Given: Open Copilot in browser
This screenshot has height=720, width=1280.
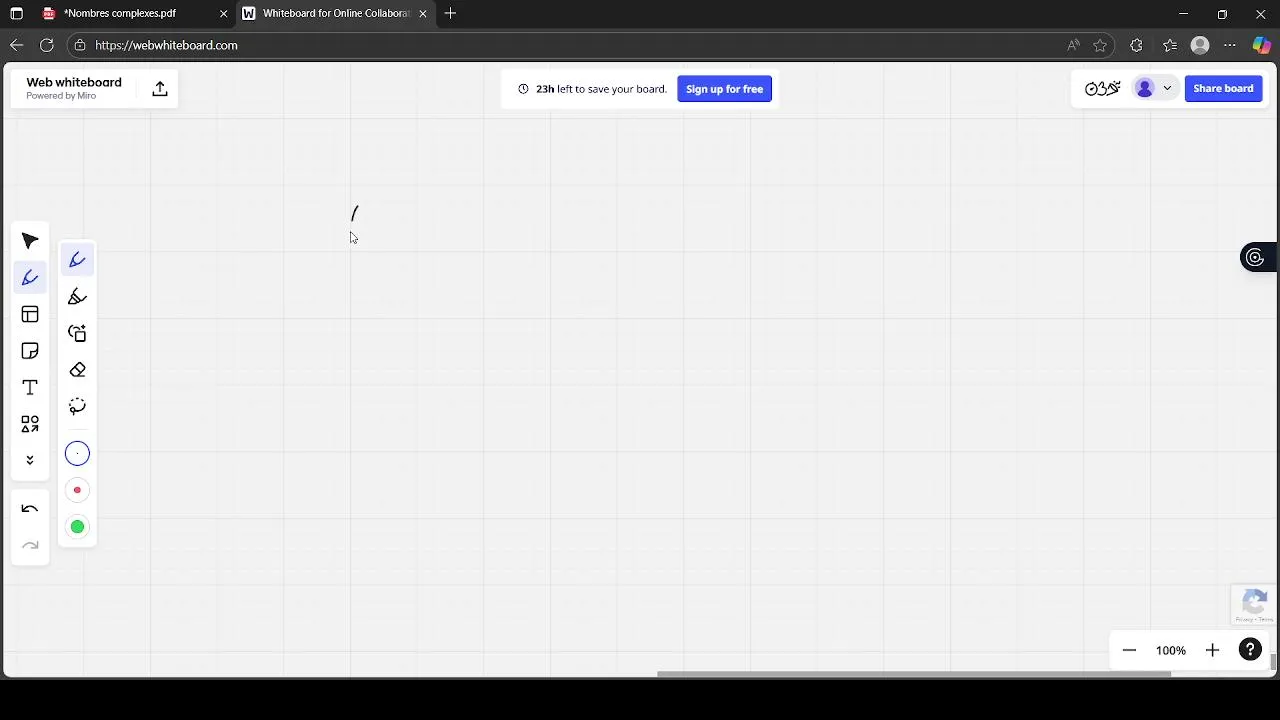Looking at the screenshot, I should click(1261, 45).
